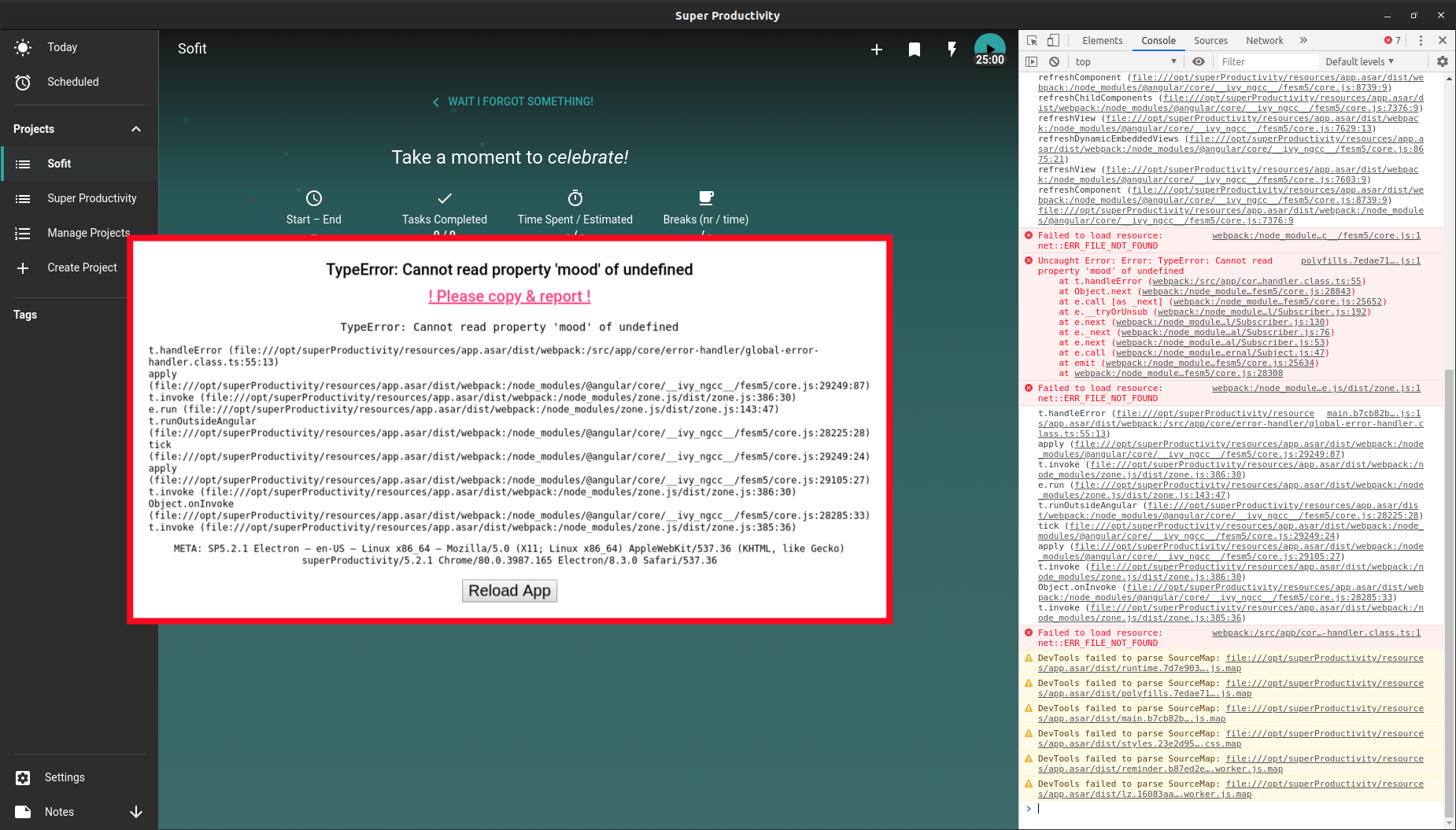Click Please copy & report link
The width and height of the screenshot is (1456, 830).
pyautogui.click(x=509, y=297)
